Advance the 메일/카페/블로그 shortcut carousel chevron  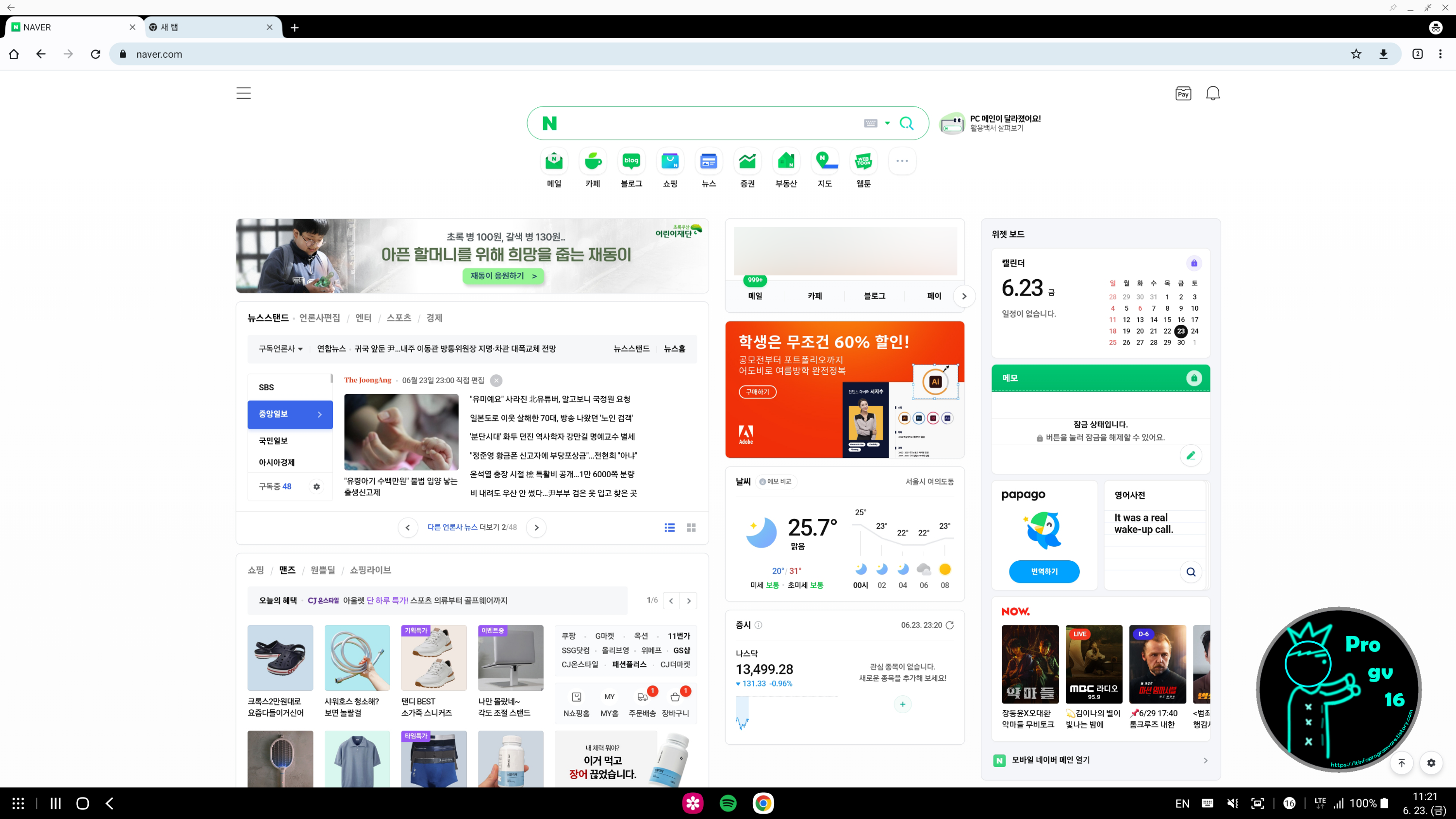[x=964, y=296]
